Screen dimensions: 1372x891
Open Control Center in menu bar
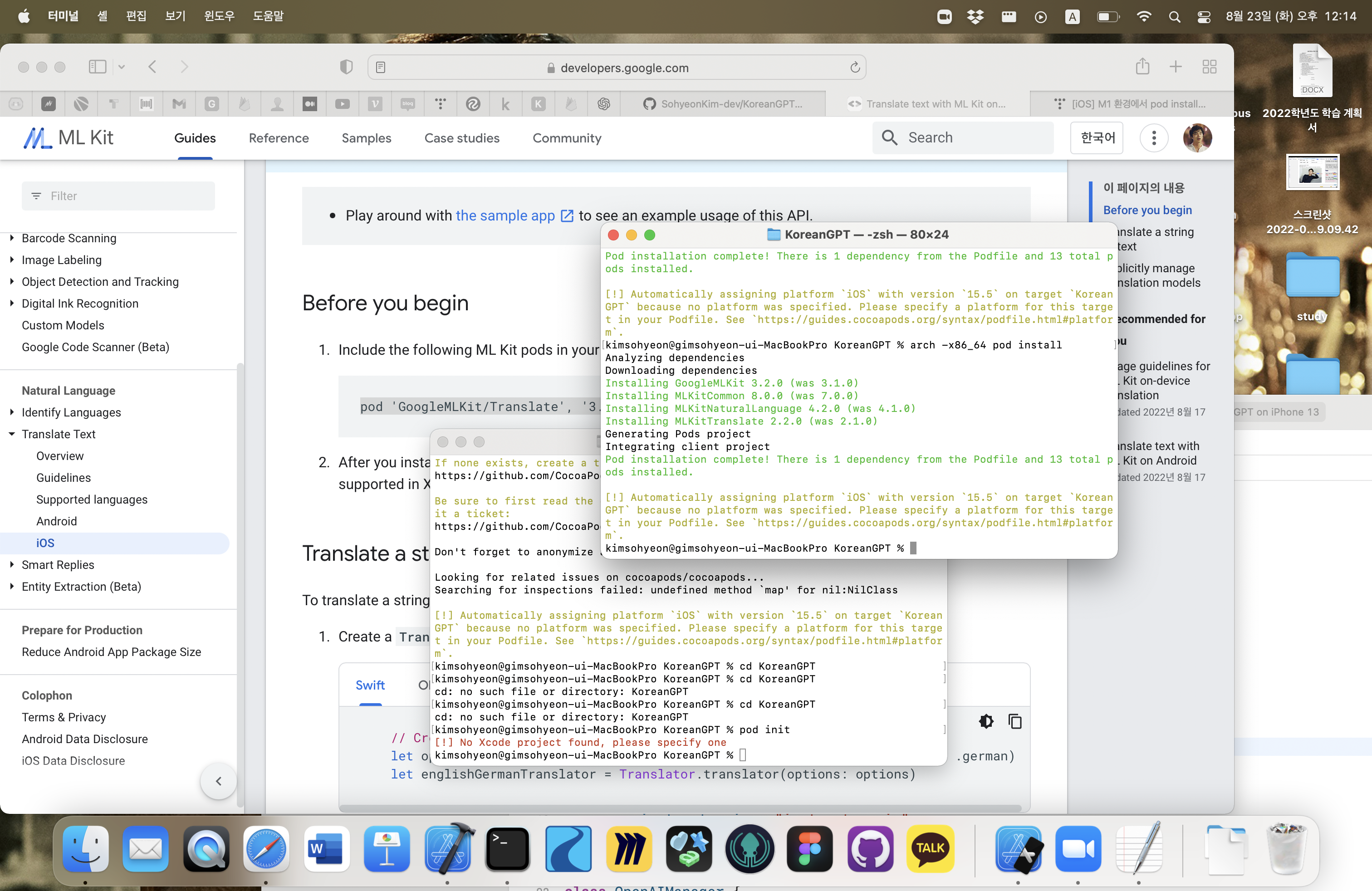pyautogui.click(x=1204, y=17)
